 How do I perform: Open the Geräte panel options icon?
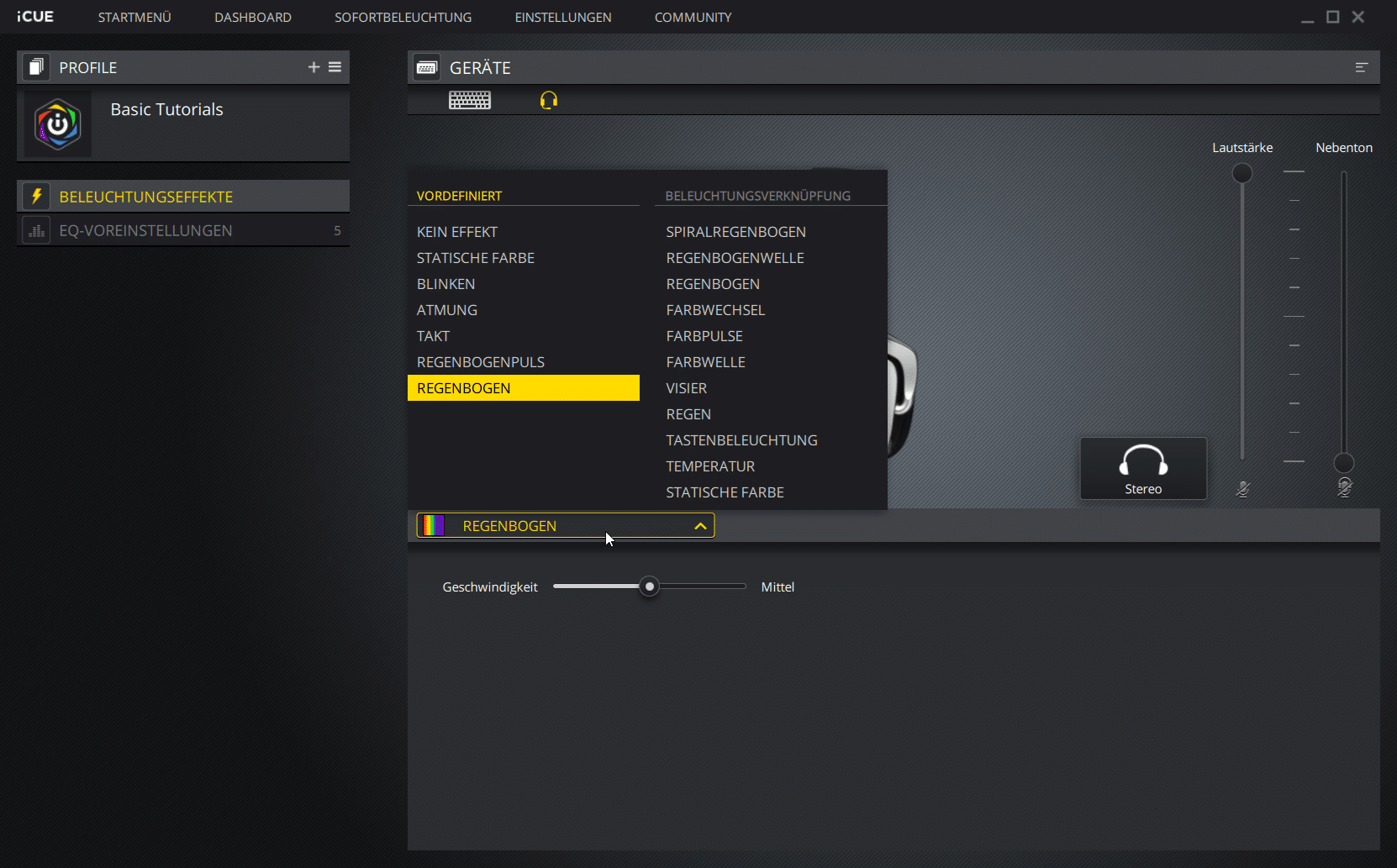(1361, 67)
